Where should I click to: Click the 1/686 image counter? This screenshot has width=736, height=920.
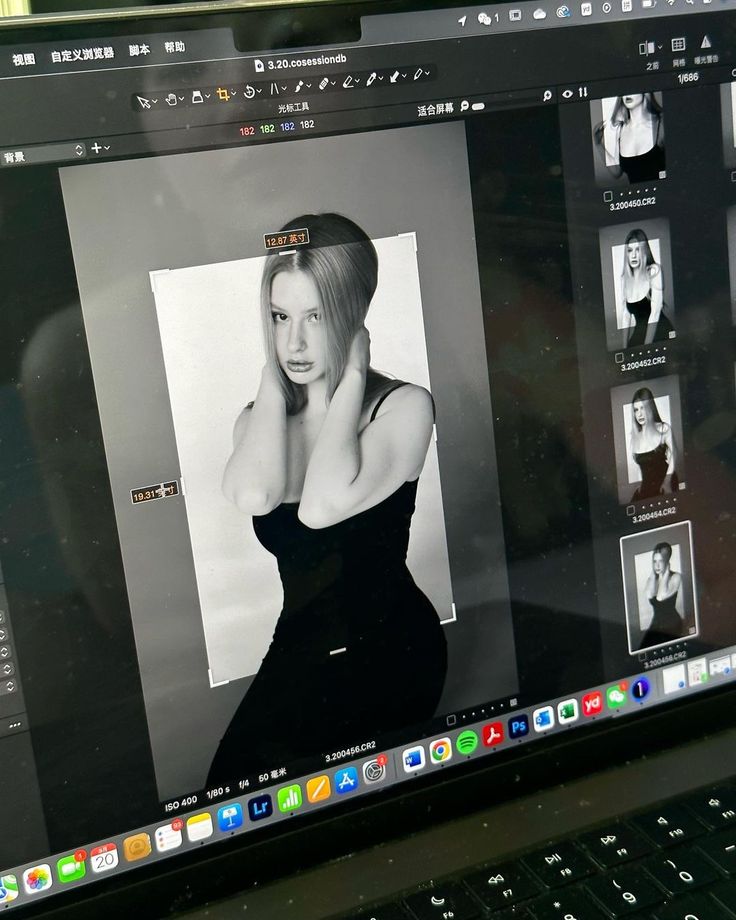click(x=688, y=77)
